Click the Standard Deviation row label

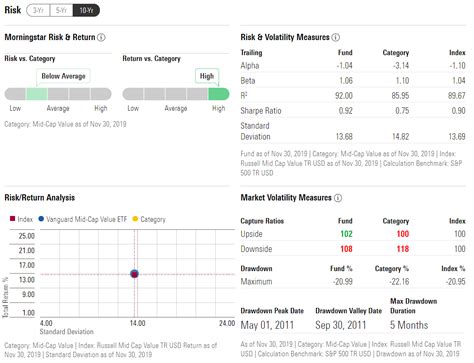click(255, 131)
